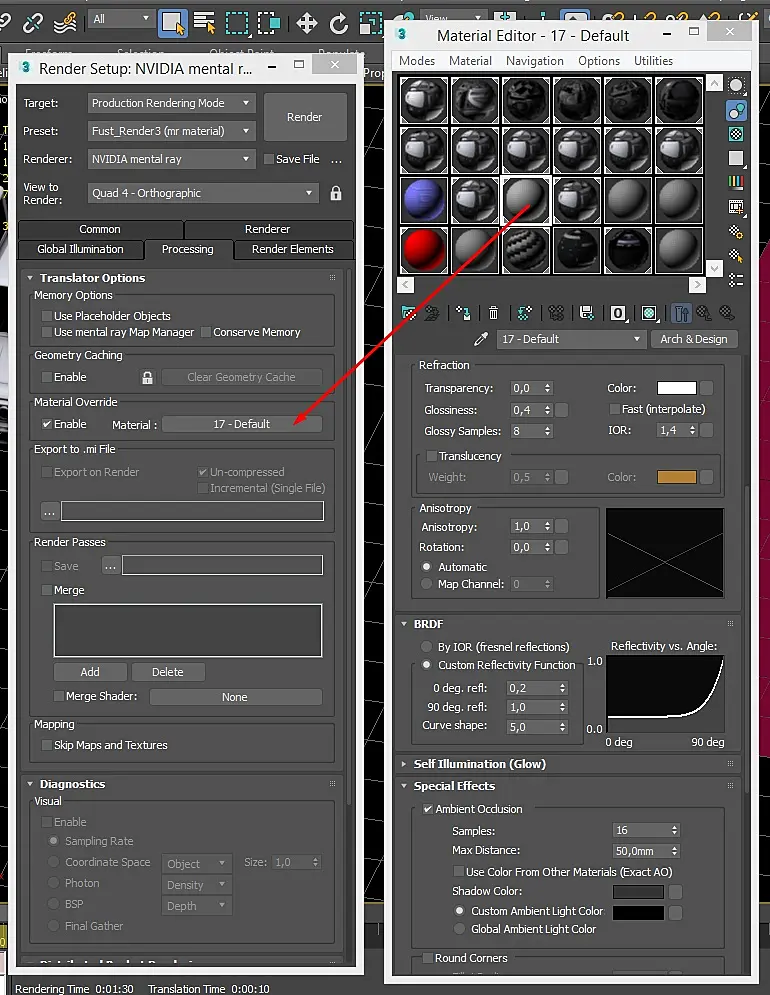Image resolution: width=770 pixels, height=995 pixels.
Task: Toggle Backlight icon in Material Editor
Action: pos(736,111)
